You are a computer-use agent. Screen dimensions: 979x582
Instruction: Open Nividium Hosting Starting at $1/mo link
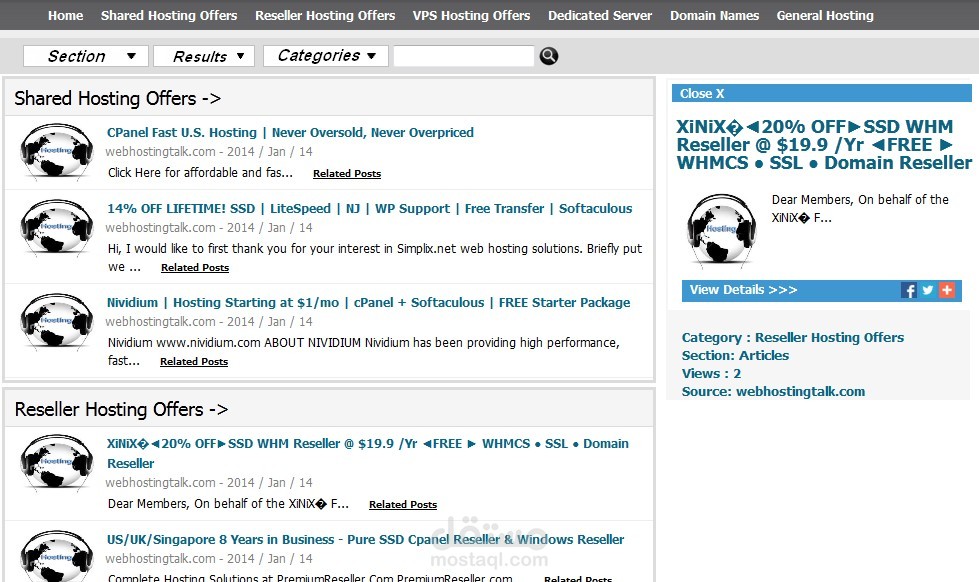click(368, 303)
